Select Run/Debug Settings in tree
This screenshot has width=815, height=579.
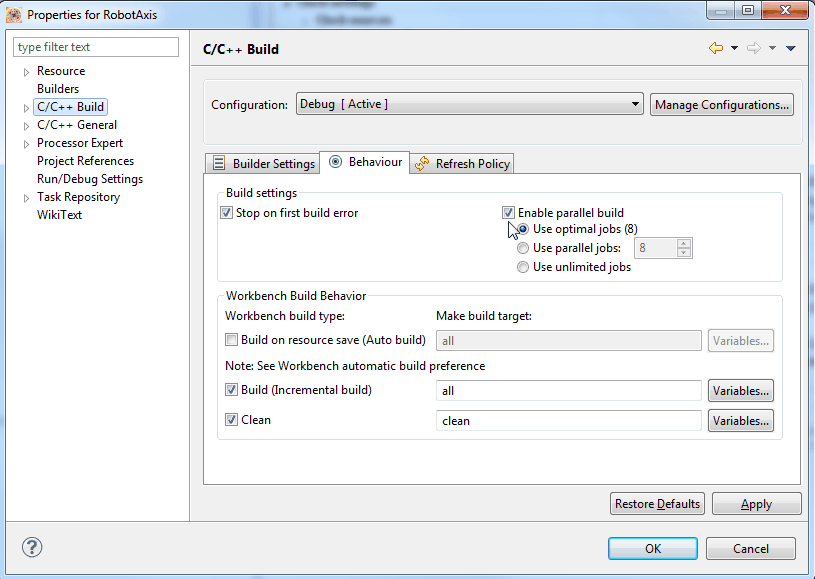90,179
